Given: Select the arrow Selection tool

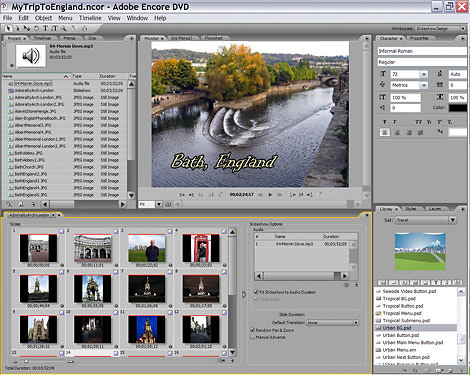Looking at the screenshot, I should click(8, 28).
